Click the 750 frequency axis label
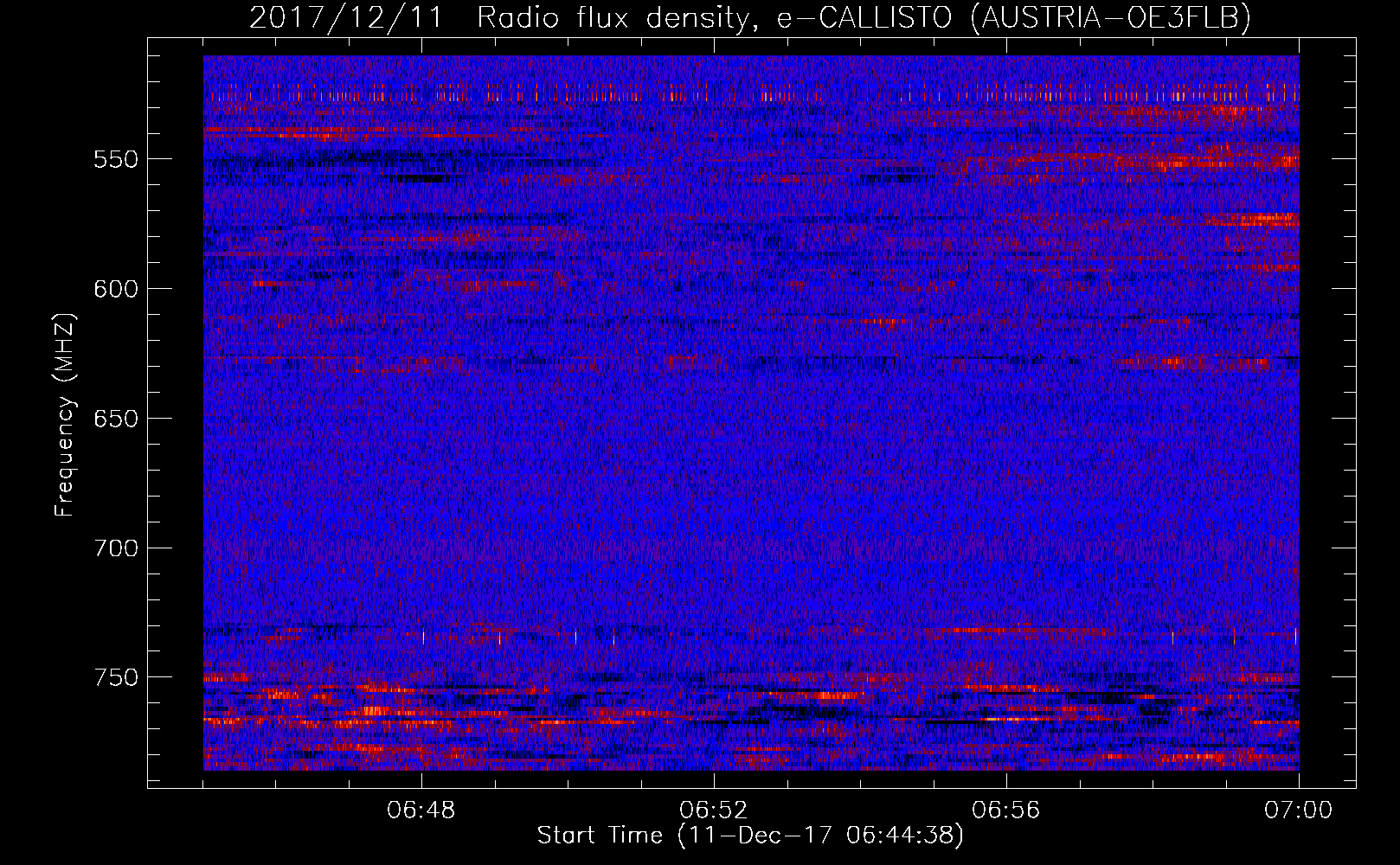 115,677
